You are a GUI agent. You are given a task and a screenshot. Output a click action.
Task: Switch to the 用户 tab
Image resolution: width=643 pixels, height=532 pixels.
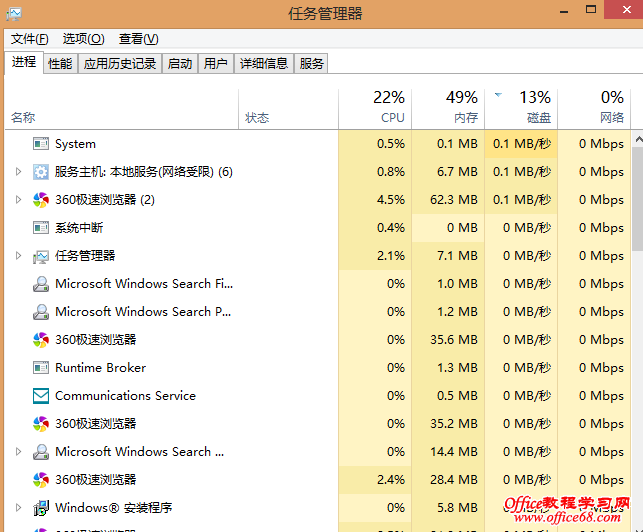pos(216,64)
